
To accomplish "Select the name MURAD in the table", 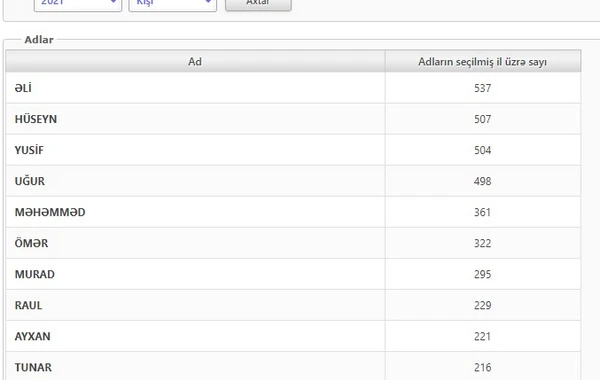I will click(34, 274).
